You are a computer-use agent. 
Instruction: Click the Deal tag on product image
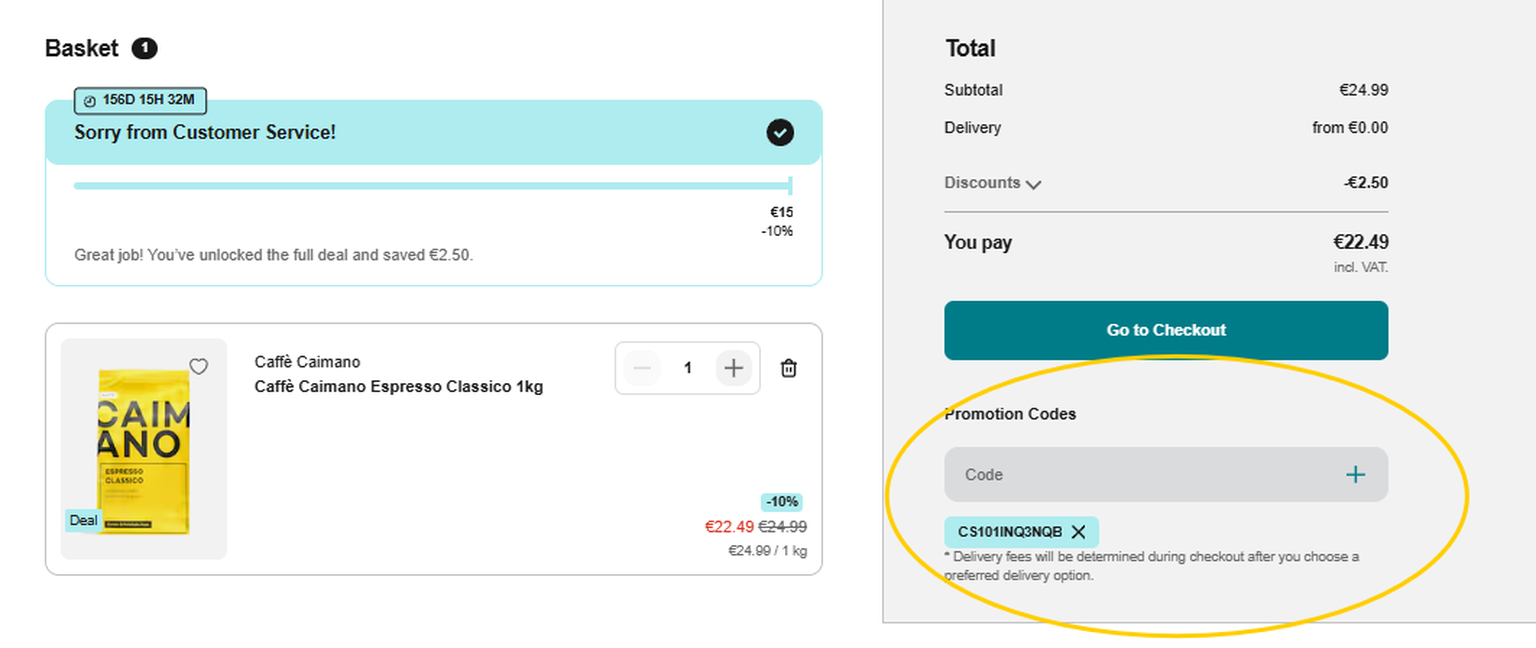point(84,520)
